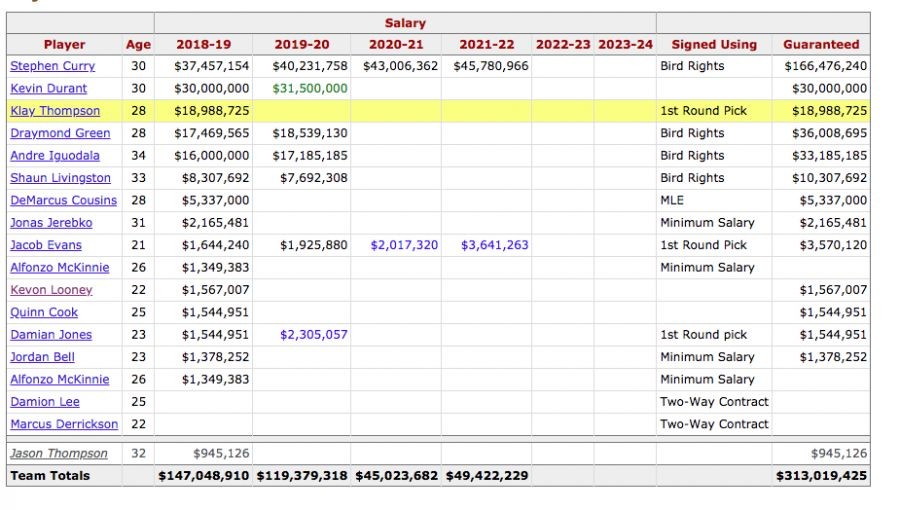Viewport: 900px width, 511px height.
Task: Click the Jacob Evans link
Action: tap(46, 245)
